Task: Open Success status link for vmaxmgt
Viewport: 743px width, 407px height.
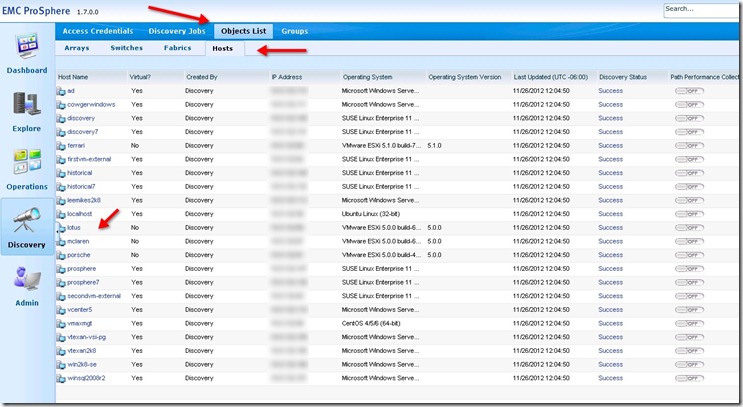Action: coord(610,324)
